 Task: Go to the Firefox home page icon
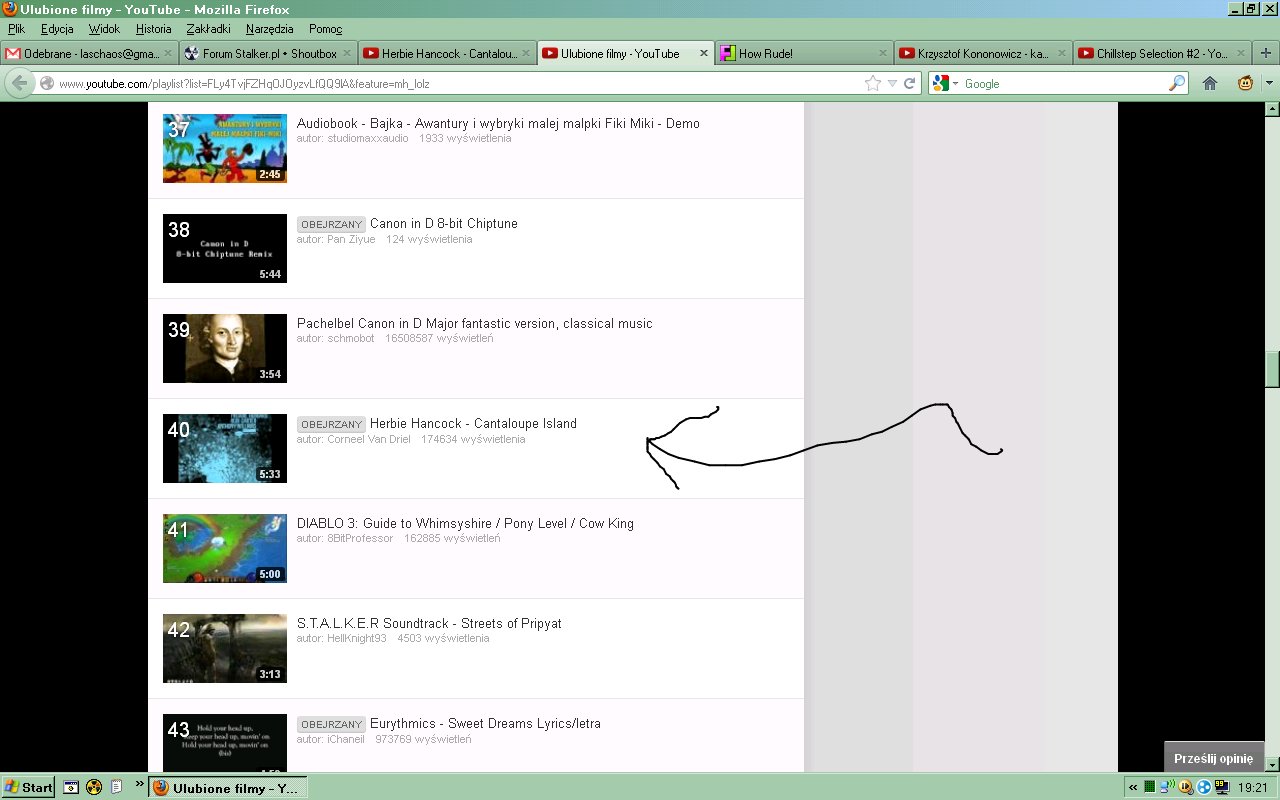point(1210,84)
